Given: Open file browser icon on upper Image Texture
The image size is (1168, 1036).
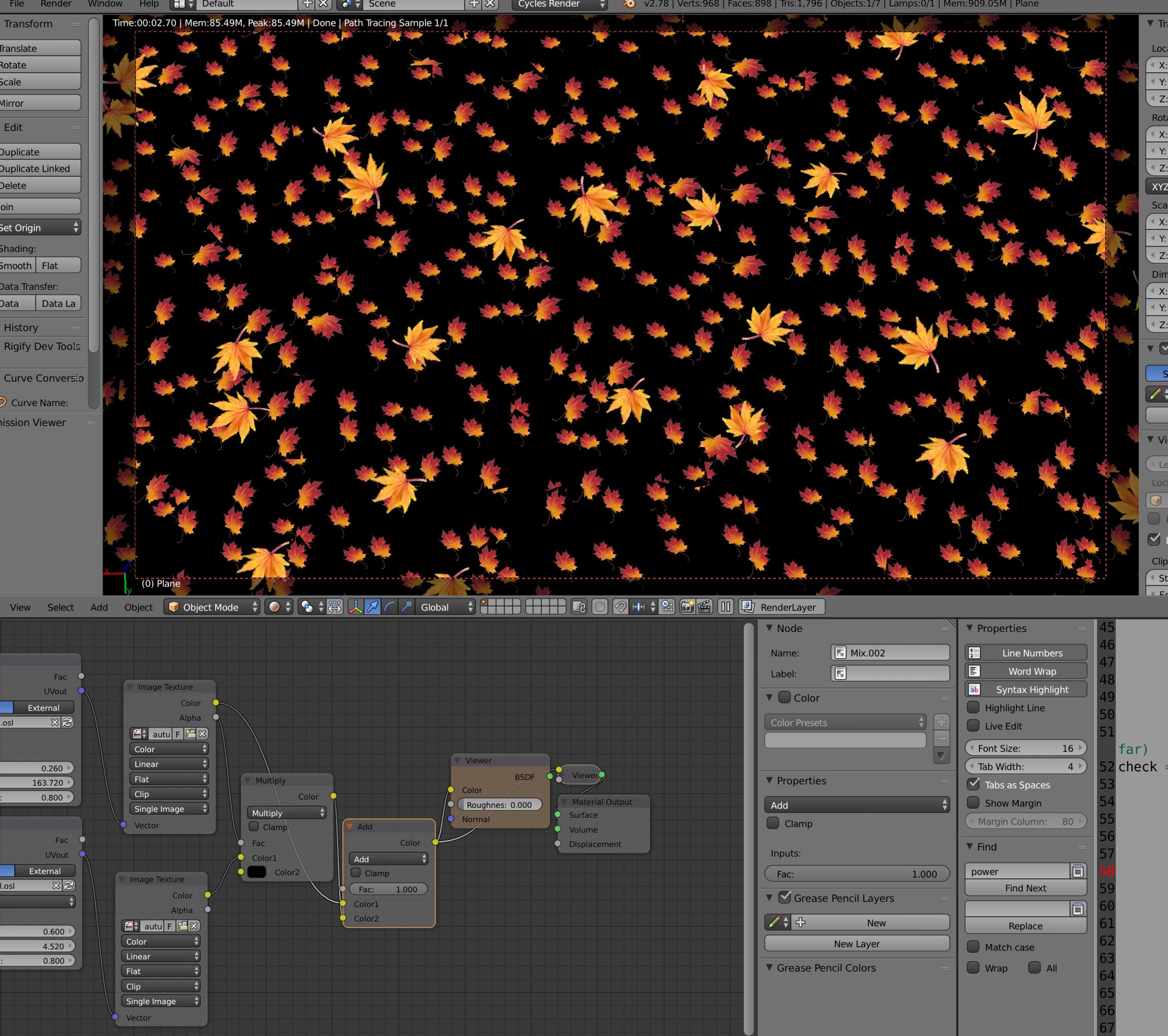Looking at the screenshot, I should coord(191,734).
